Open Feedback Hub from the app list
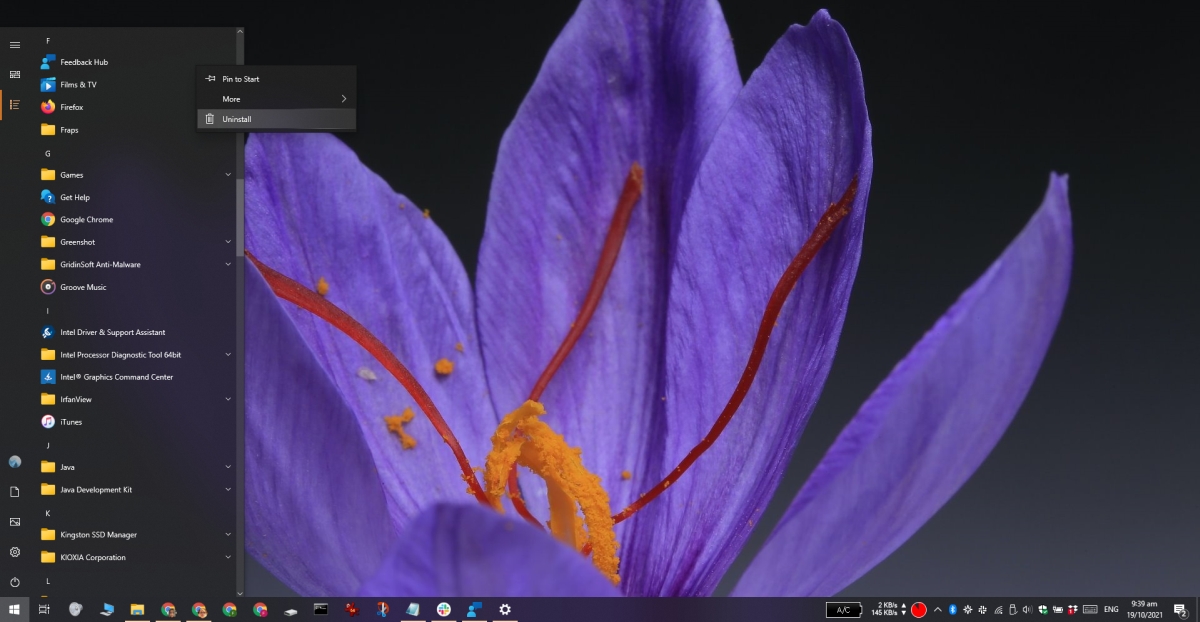The height and width of the screenshot is (622, 1200). tap(135, 62)
